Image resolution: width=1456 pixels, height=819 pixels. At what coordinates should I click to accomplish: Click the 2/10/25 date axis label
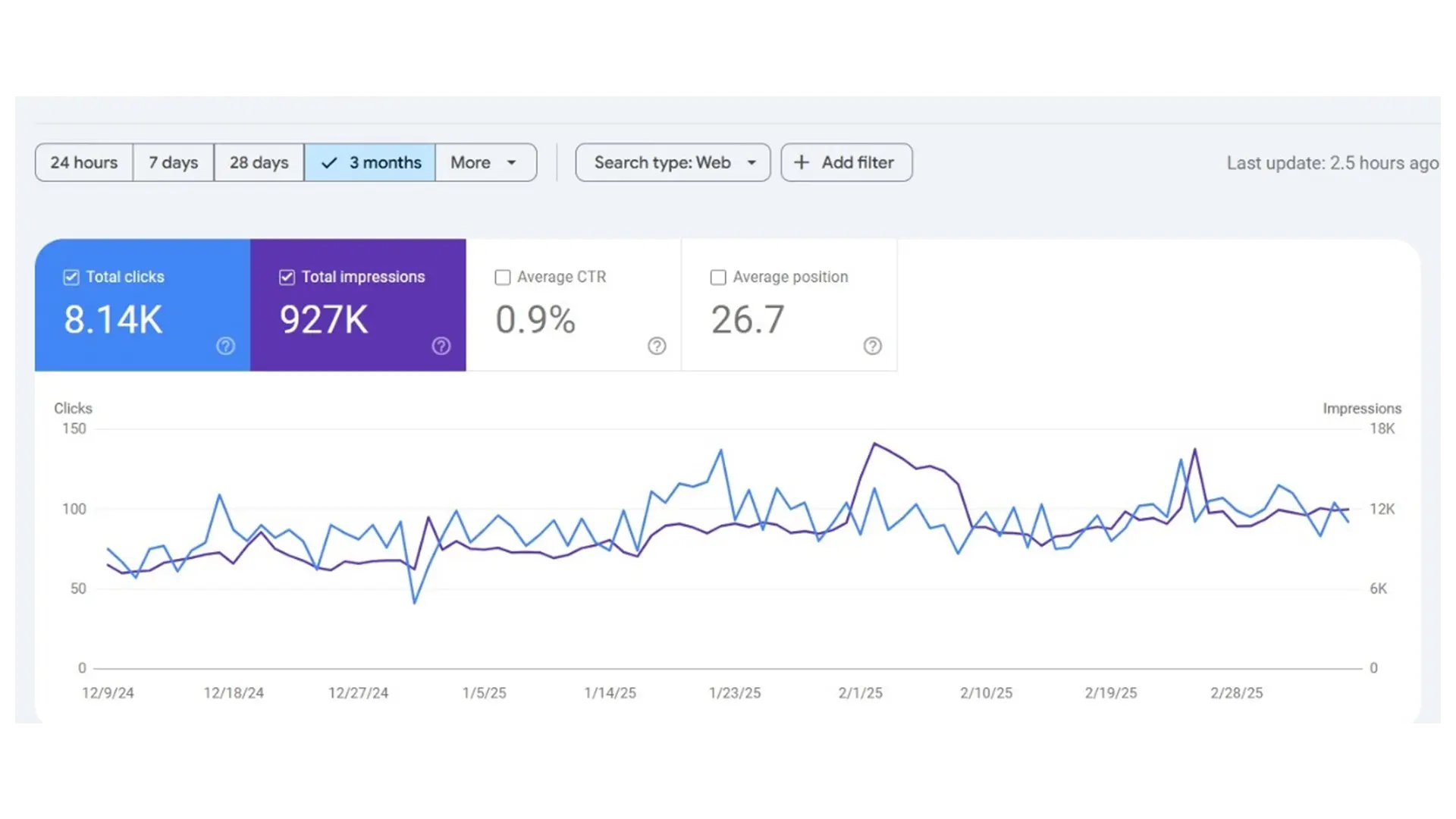(x=987, y=693)
